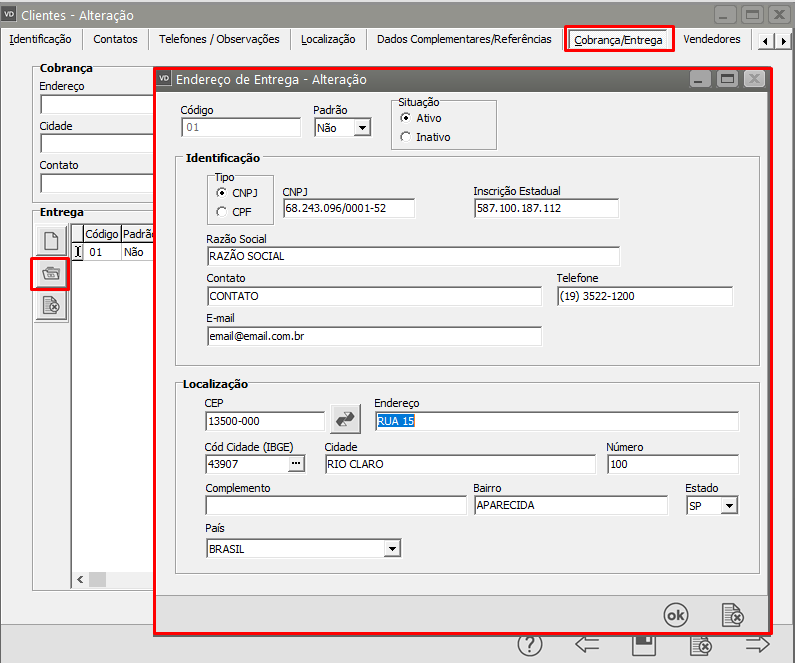Screen dimensions: 795x663
Task: Expand the Padrão dropdown
Action: pos(361,128)
